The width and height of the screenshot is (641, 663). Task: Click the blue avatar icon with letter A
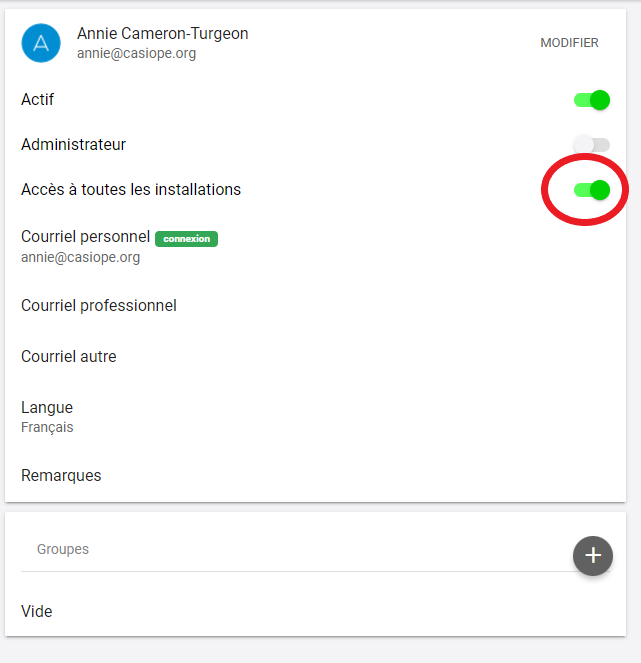(41, 43)
